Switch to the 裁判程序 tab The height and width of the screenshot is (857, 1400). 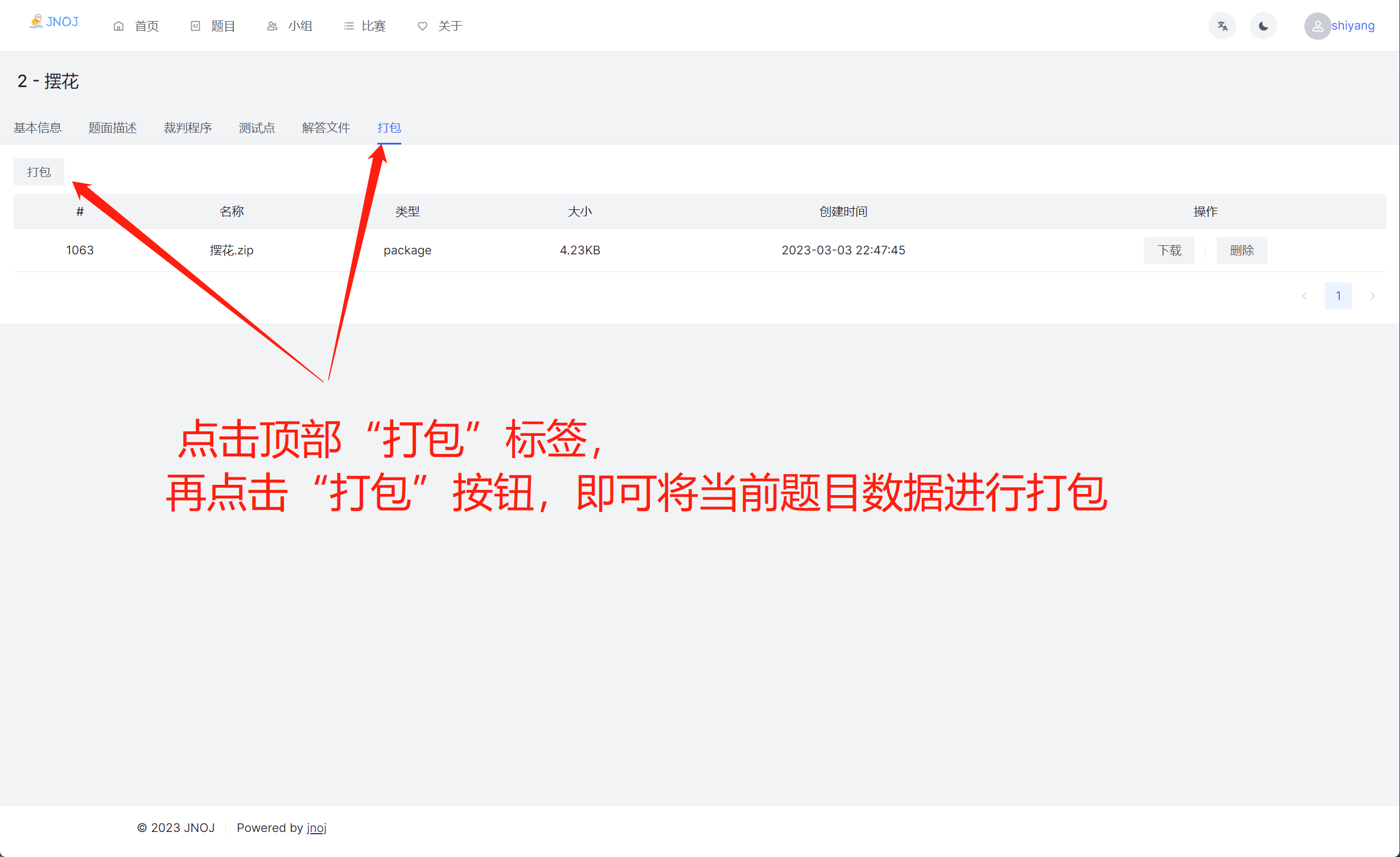188,127
